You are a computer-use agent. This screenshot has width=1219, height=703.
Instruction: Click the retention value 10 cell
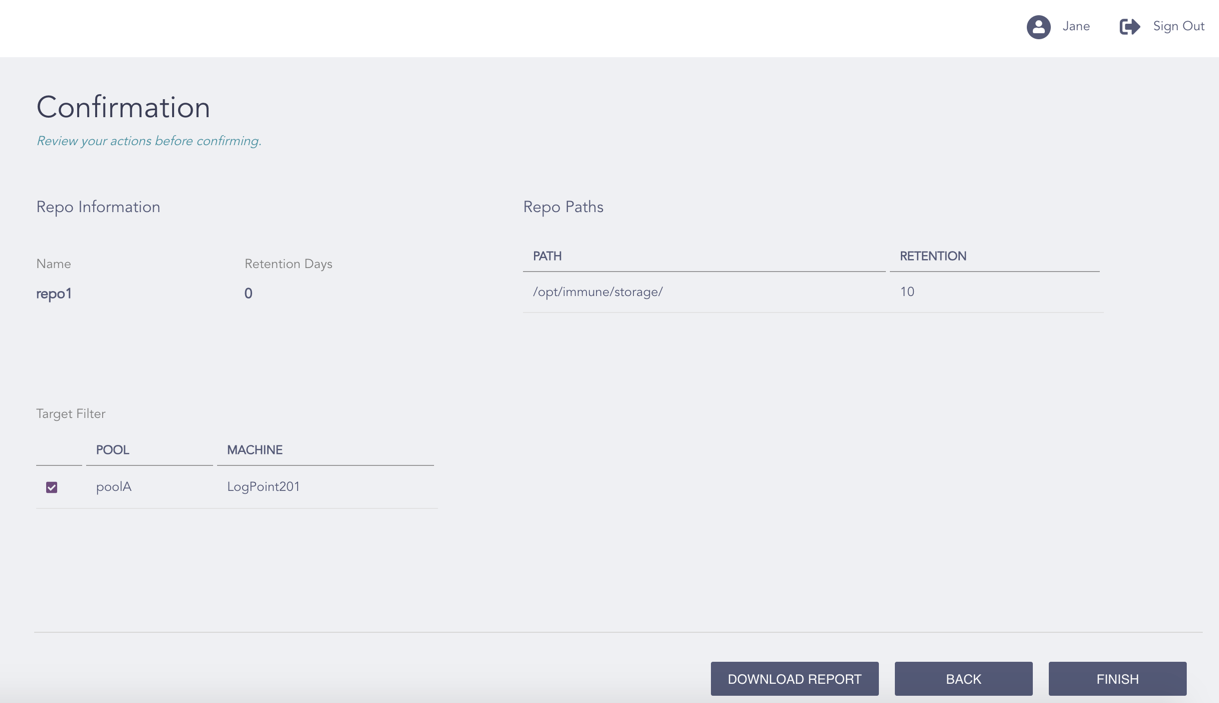pos(907,292)
